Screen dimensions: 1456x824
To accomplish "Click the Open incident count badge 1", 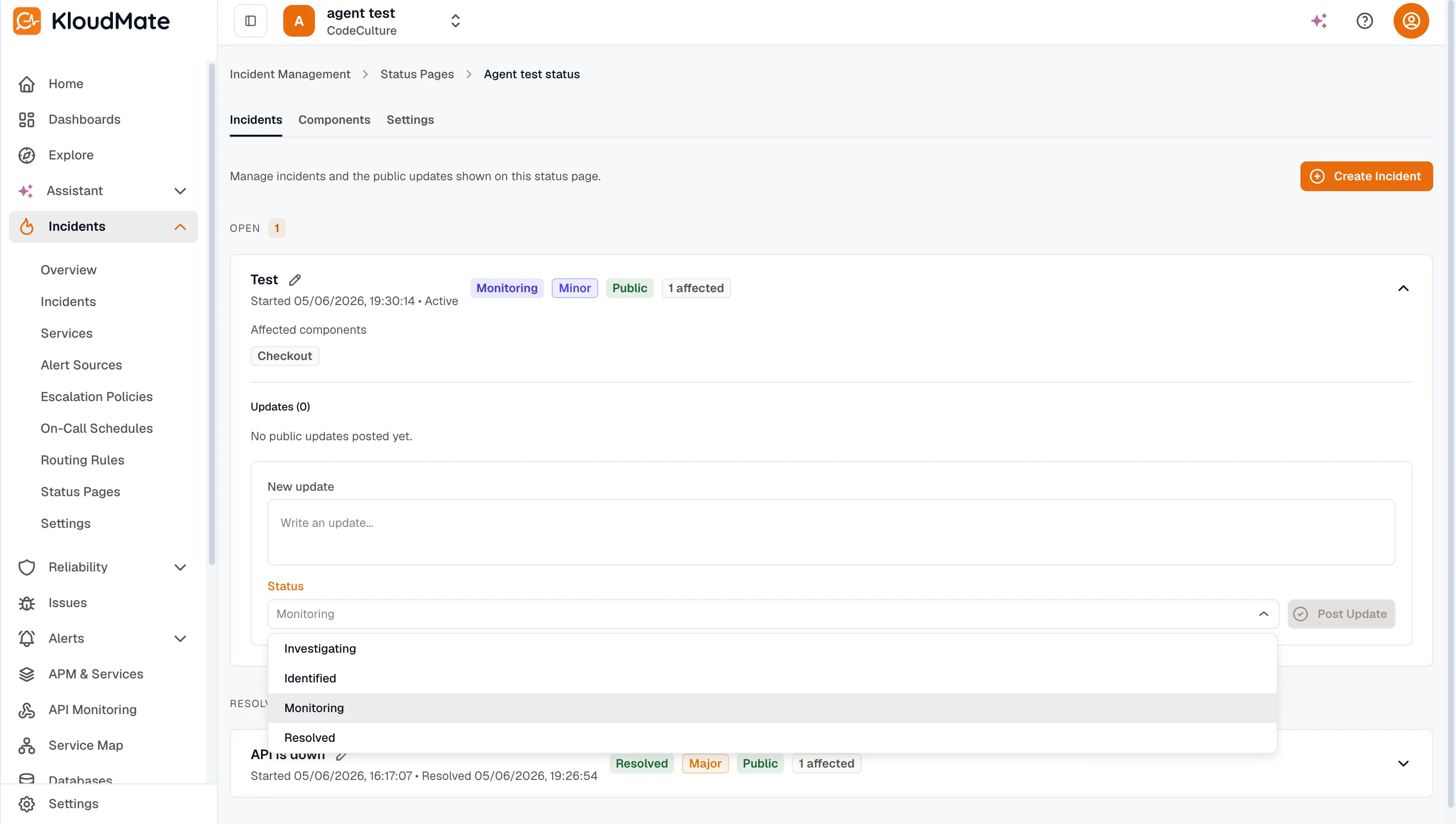I will click(x=277, y=228).
